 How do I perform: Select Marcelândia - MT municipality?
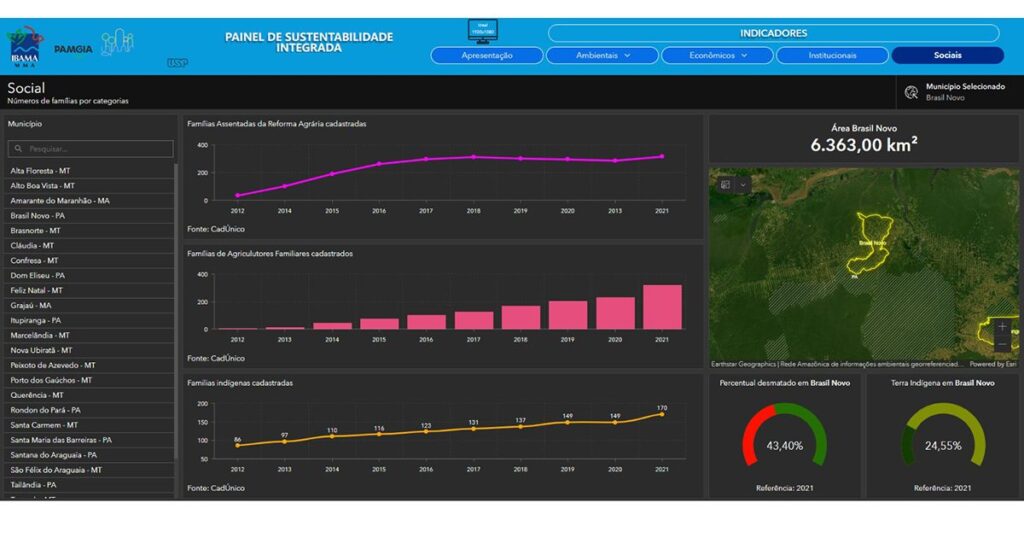(89, 336)
